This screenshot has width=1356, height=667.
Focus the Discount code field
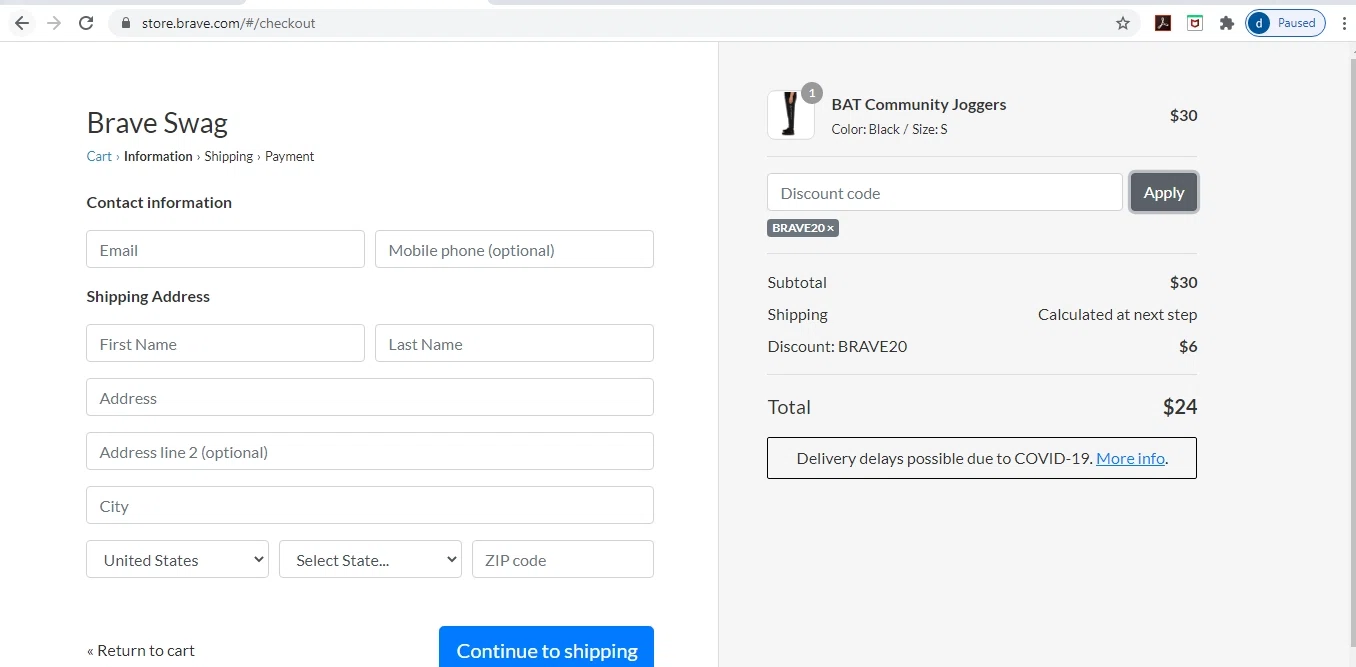pos(945,192)
